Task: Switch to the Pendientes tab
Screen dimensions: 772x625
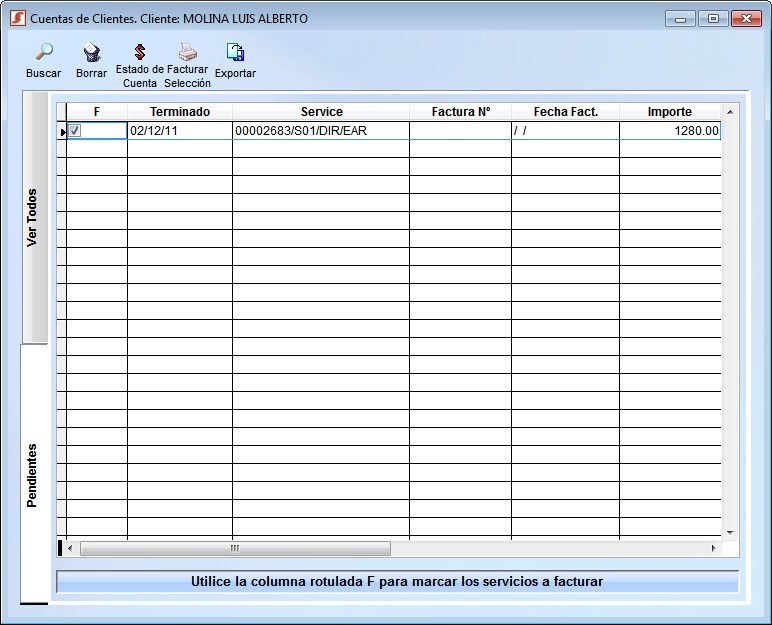Action: tap(35, 475)
